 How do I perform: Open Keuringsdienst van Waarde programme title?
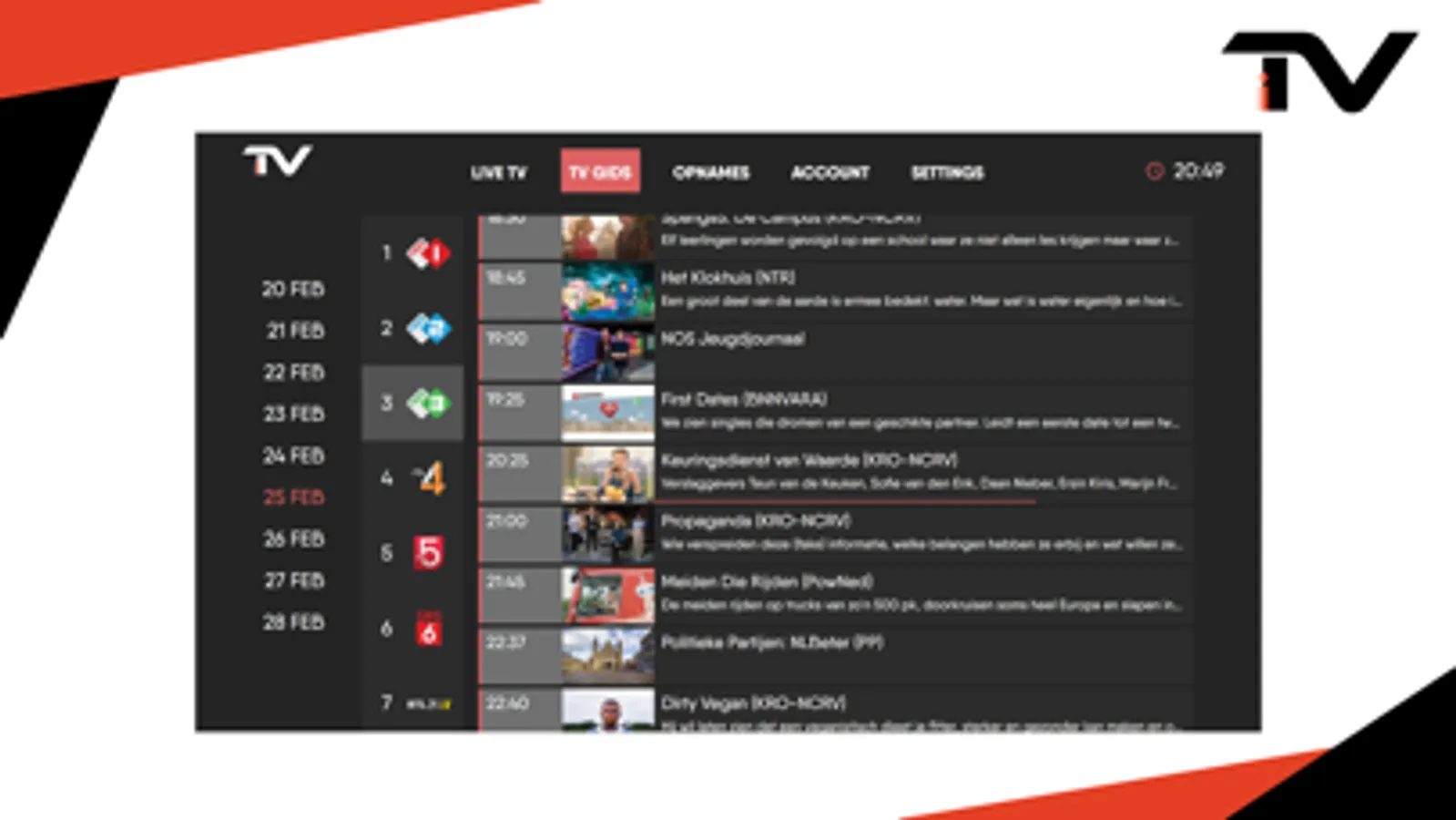click(809, 460)
